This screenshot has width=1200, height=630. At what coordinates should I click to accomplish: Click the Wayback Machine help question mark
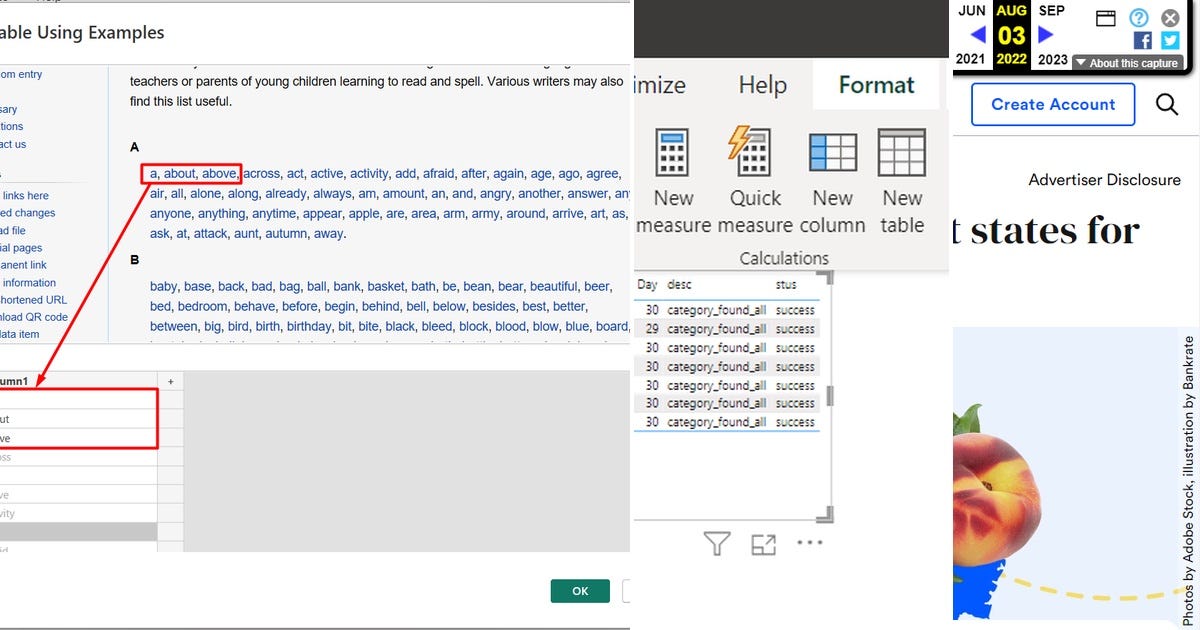pyautogui.click(x=1137, y=18)
